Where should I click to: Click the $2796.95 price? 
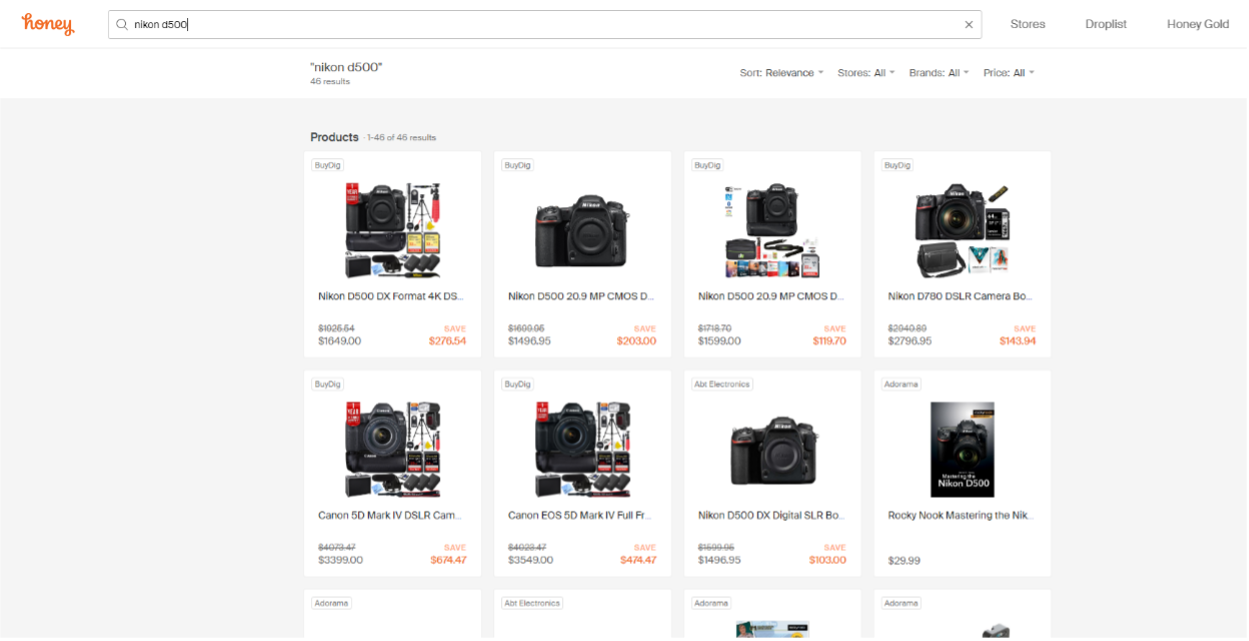coord(910,341)
